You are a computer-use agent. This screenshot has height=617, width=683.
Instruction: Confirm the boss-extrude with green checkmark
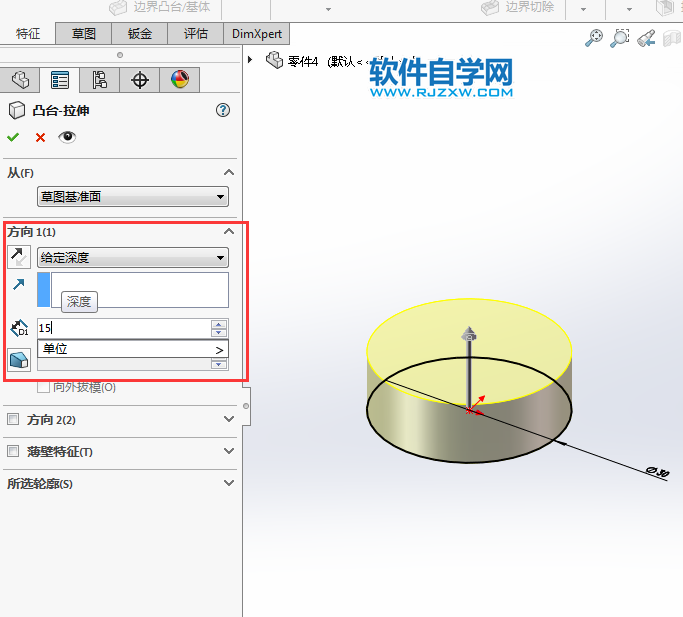tap(13, 137)
